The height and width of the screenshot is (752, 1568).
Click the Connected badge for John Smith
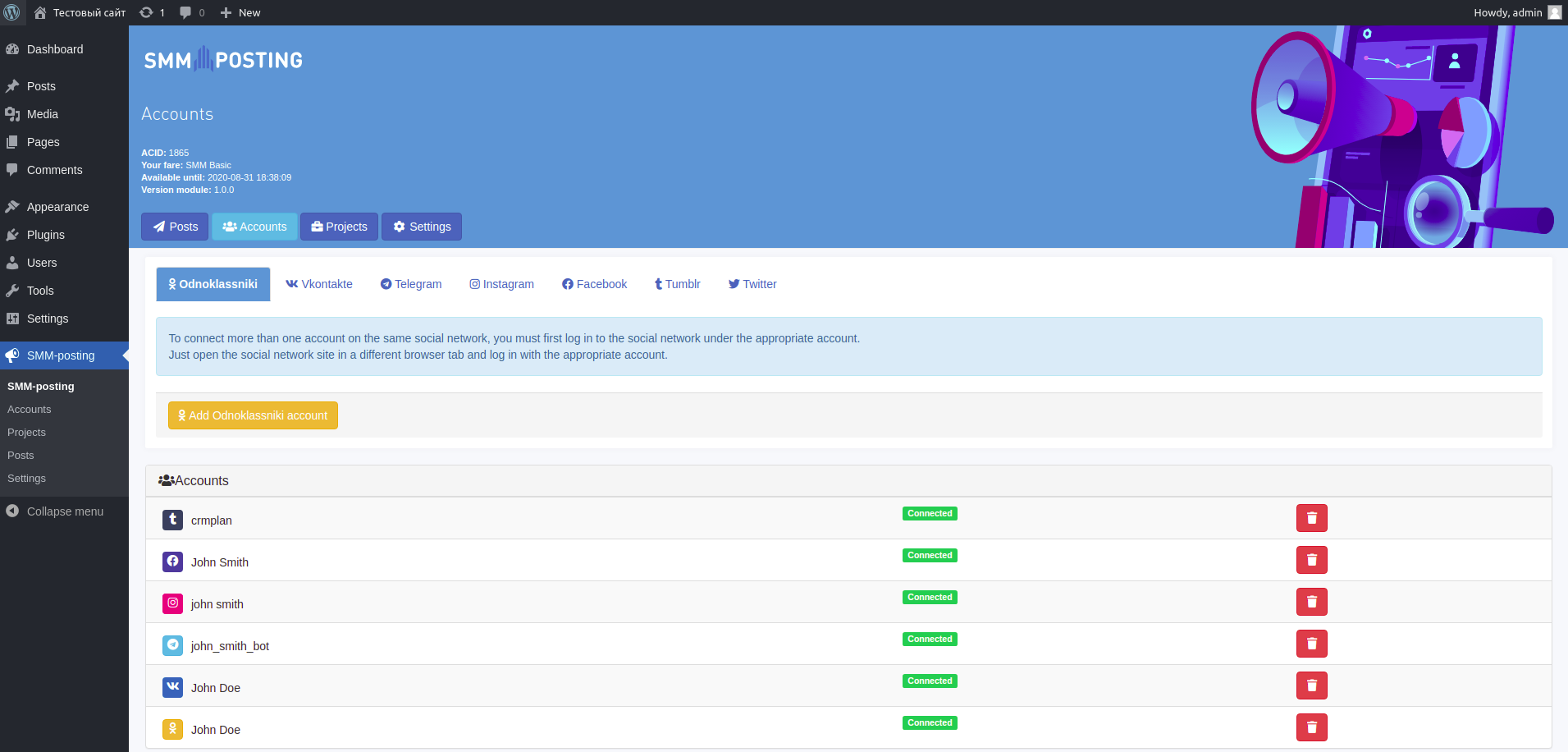(x=930, y=556)
